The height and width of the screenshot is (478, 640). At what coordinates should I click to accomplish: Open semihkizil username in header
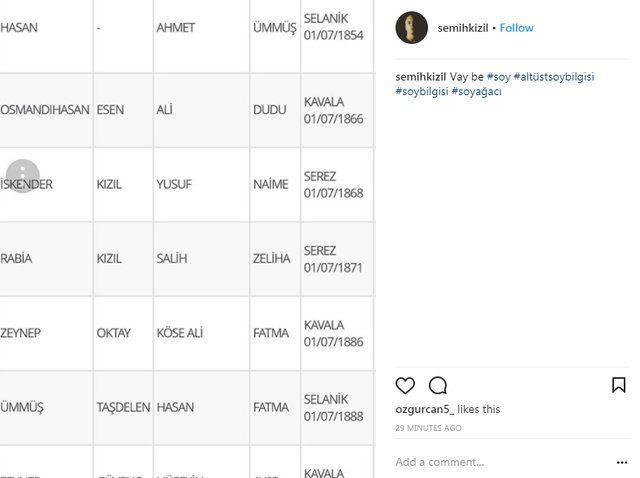click(x=463, y=28)
